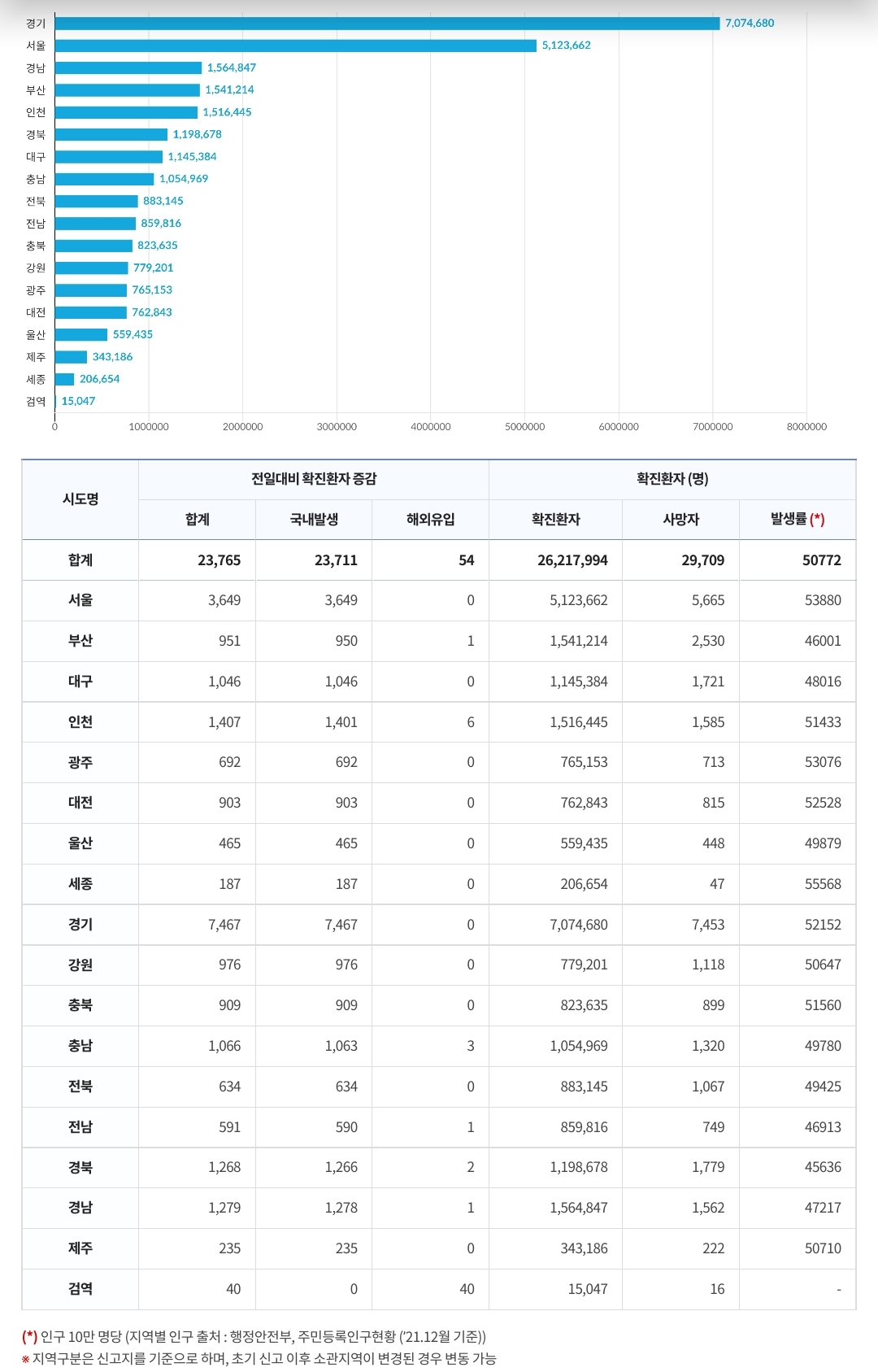
Task: Select total confirmed cases 26,217,994
Action: click(x=572, y=560)
